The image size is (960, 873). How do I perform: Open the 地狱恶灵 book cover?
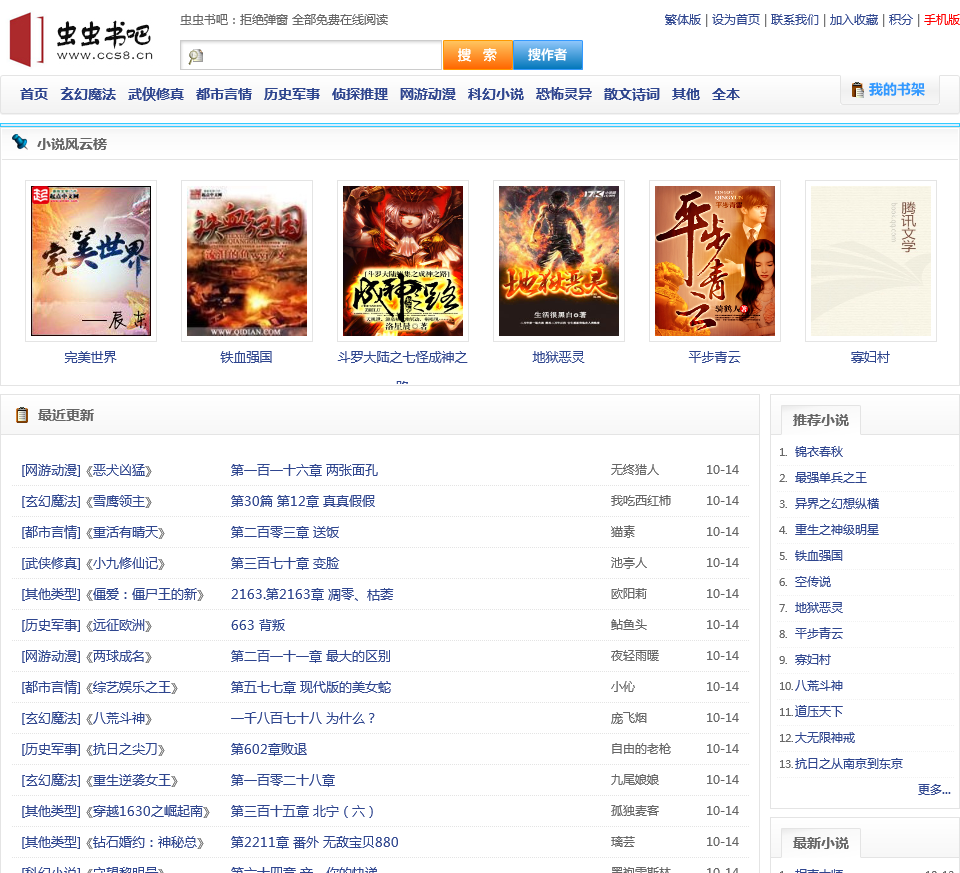click(x=559, y=261)
